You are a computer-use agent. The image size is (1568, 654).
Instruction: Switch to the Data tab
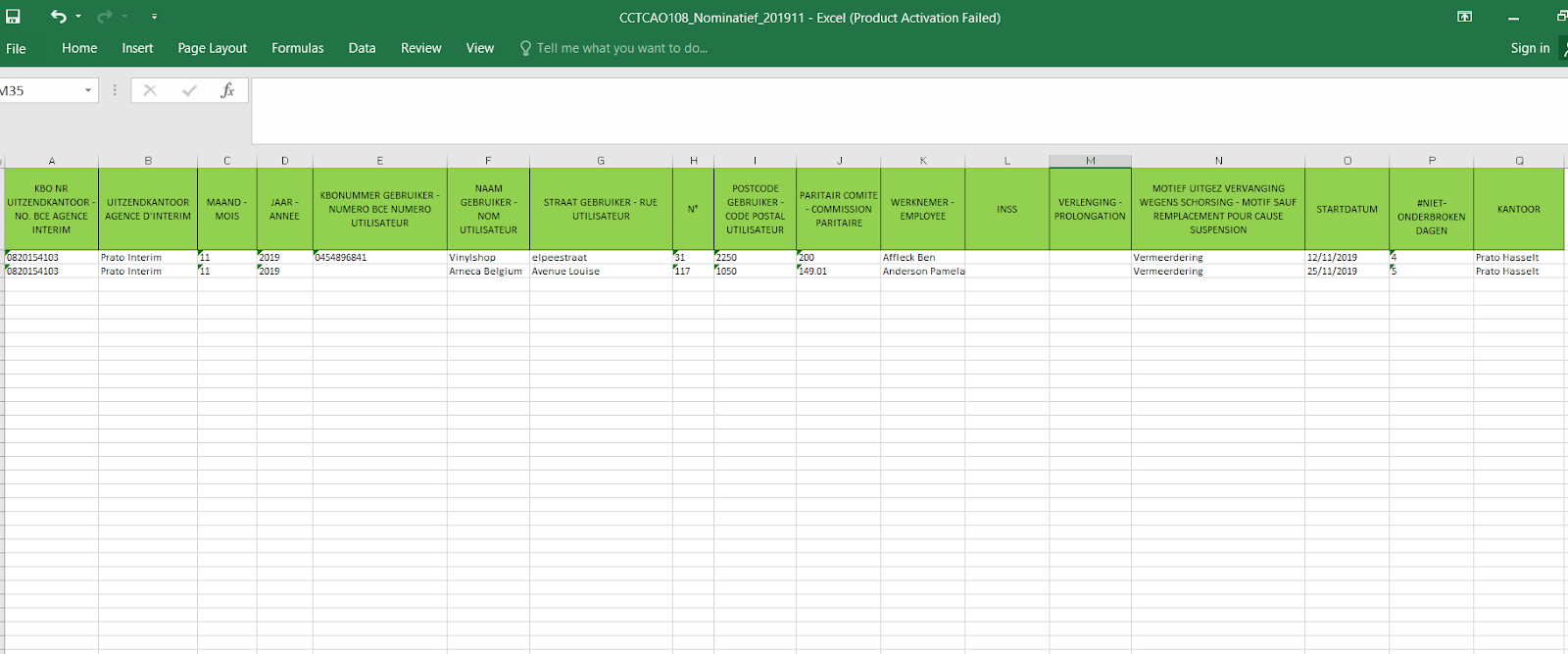click(362, 48)
